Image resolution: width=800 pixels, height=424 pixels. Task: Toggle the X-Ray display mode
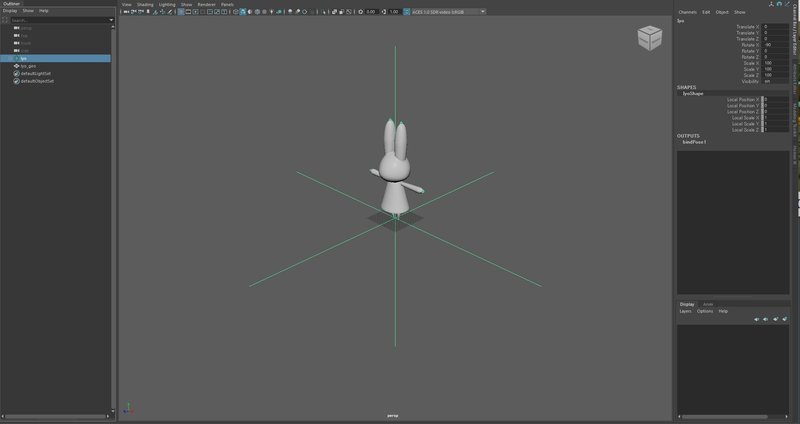(334, 11)
